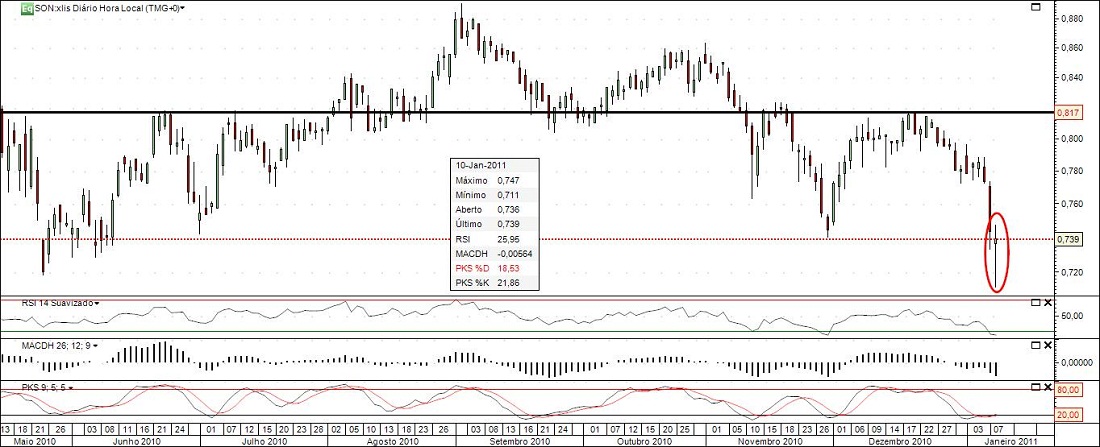This screenshot has height=447, width=1100.
Task: Click the PKS %K 21,86 row
Action: [x=495, y=283]
